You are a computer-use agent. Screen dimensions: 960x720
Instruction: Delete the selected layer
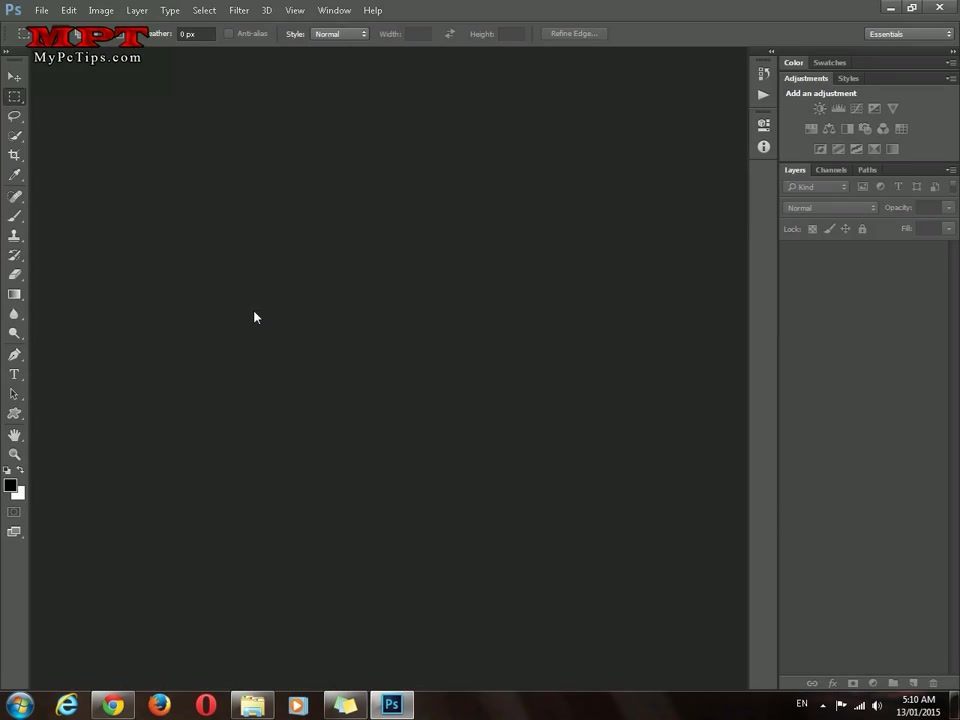[933, 683]
